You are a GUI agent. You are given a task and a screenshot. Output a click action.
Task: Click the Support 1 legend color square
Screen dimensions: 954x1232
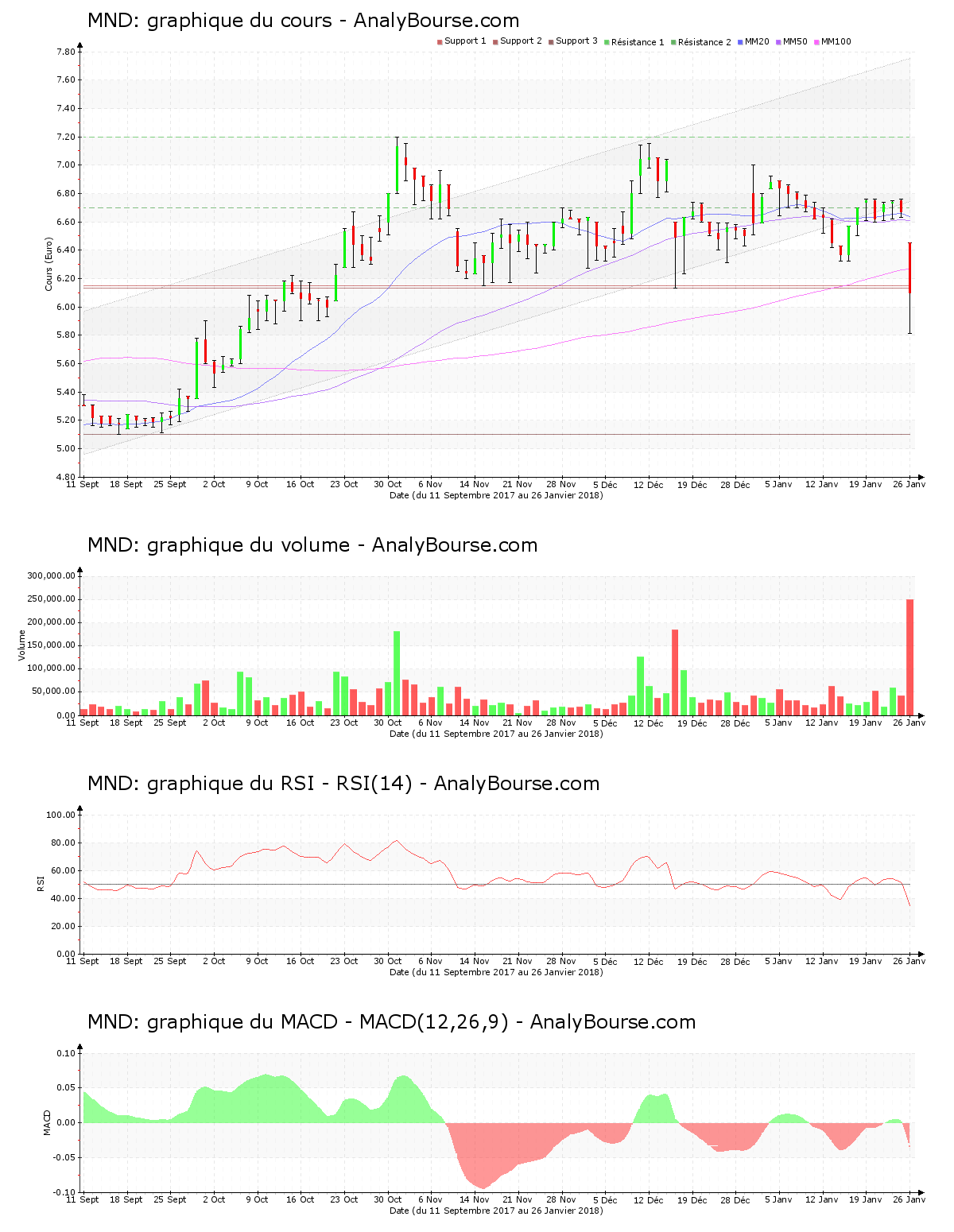coord(440,42)
